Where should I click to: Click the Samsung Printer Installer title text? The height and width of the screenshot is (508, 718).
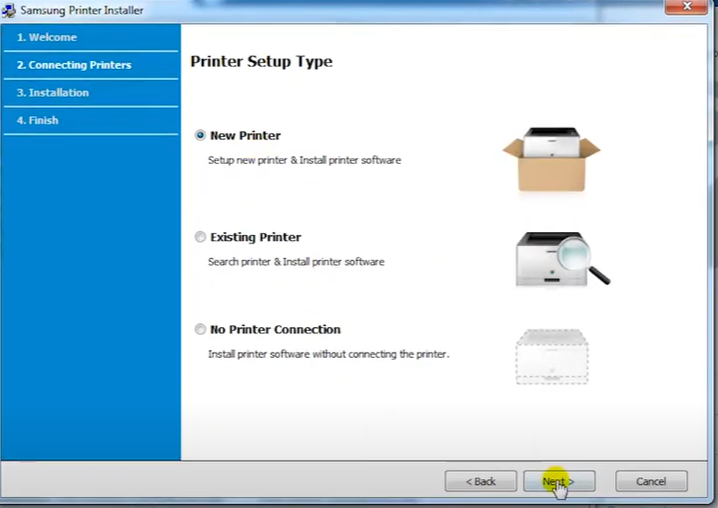[82, 10]
